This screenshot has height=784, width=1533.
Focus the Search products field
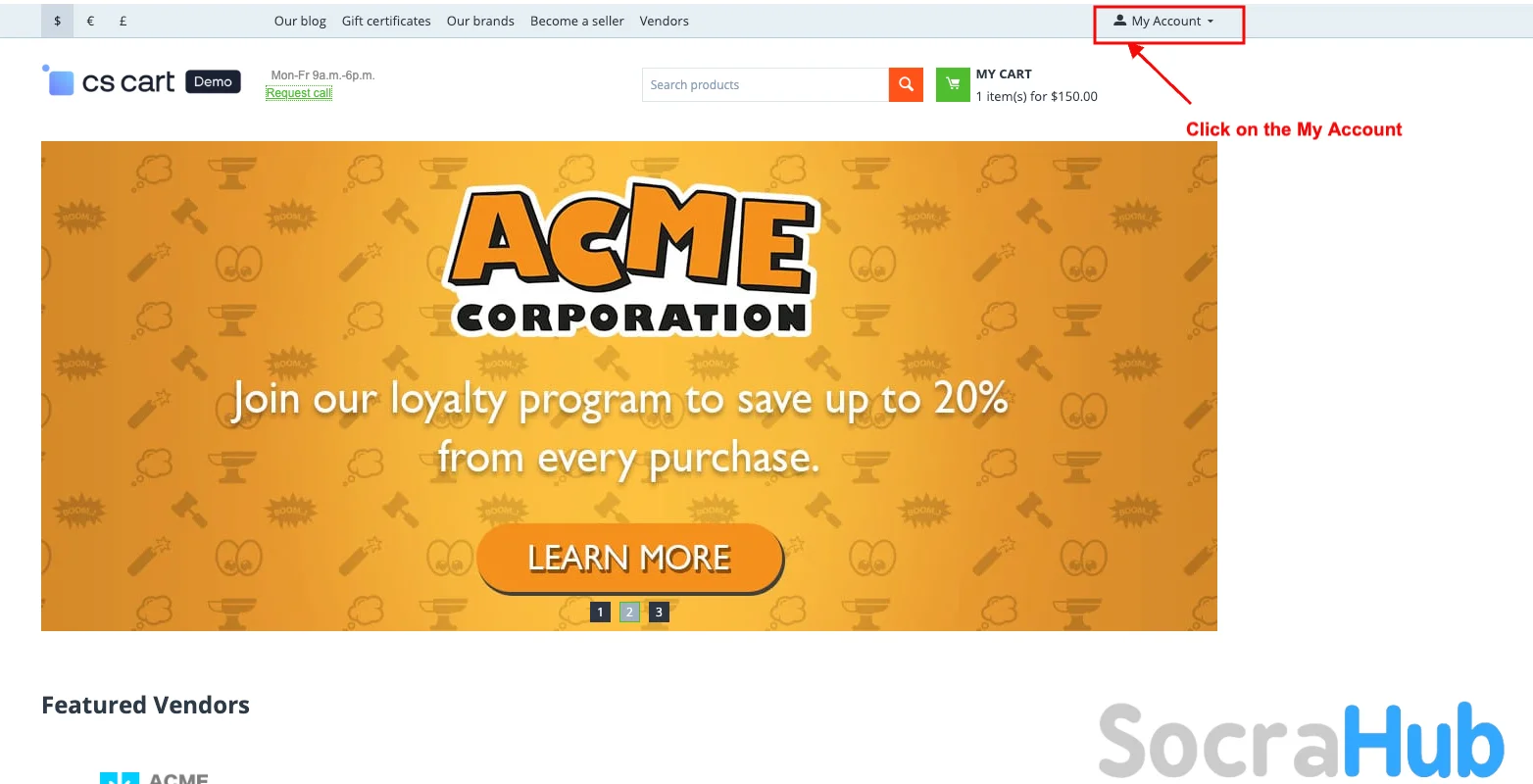coord(766,84)
